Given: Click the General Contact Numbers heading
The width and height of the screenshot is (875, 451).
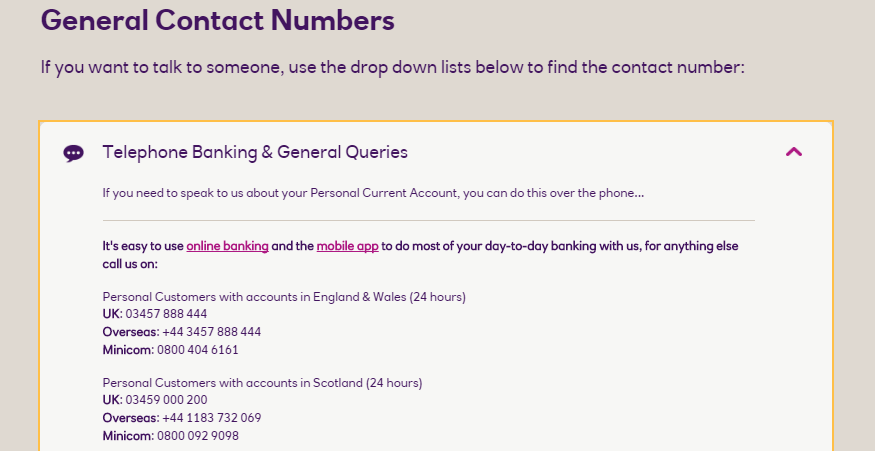Looking at the screenshot, I should point(218,20).
